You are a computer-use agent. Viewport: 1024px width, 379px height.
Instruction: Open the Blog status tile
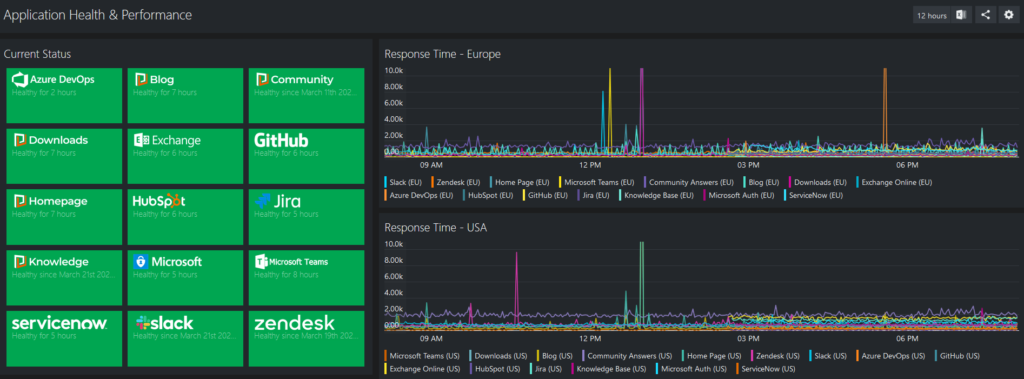click(185, 95)
